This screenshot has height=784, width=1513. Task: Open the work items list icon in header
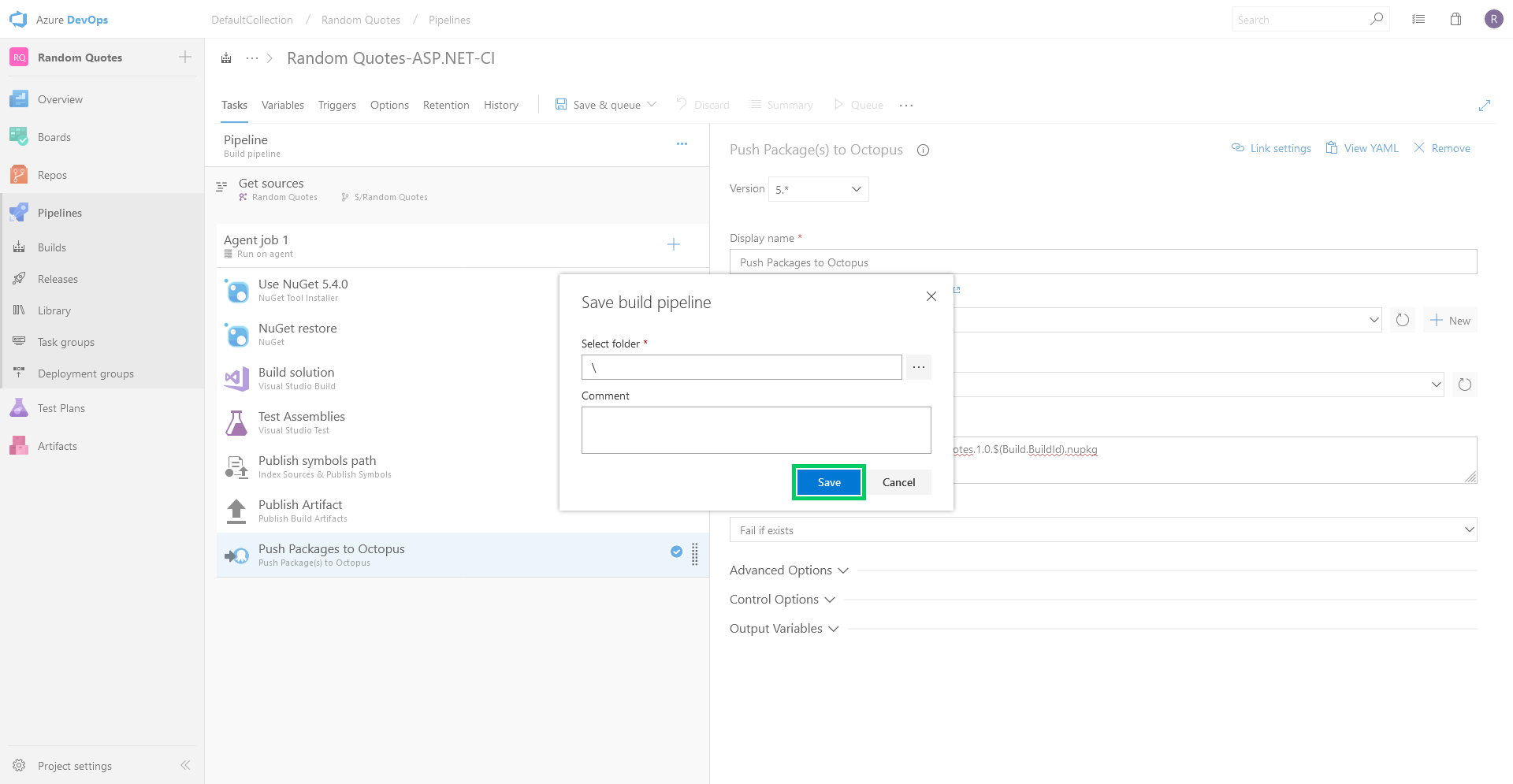point(1418,19)
